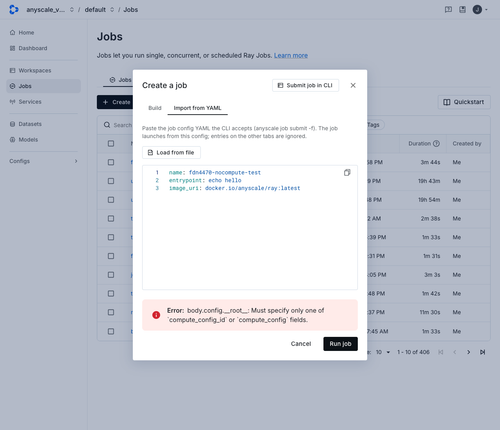Image resolution: width=500 pixels, height=430 pixels.
Task: Click the image_uri YAML line
Action: pyautogui.click(x=234, y=188)
